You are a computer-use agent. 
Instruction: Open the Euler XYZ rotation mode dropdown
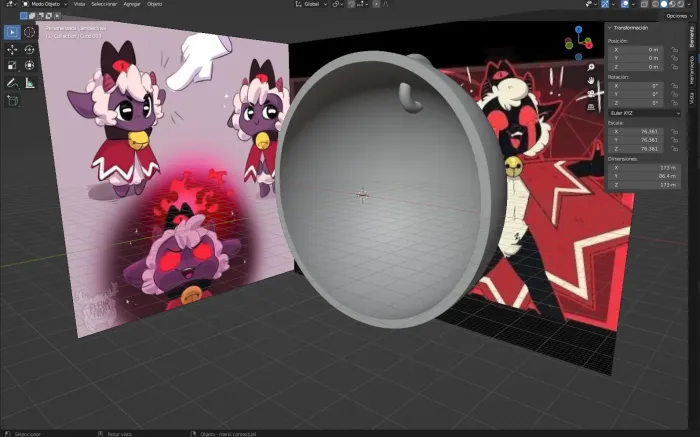click(x=644, y=113)
